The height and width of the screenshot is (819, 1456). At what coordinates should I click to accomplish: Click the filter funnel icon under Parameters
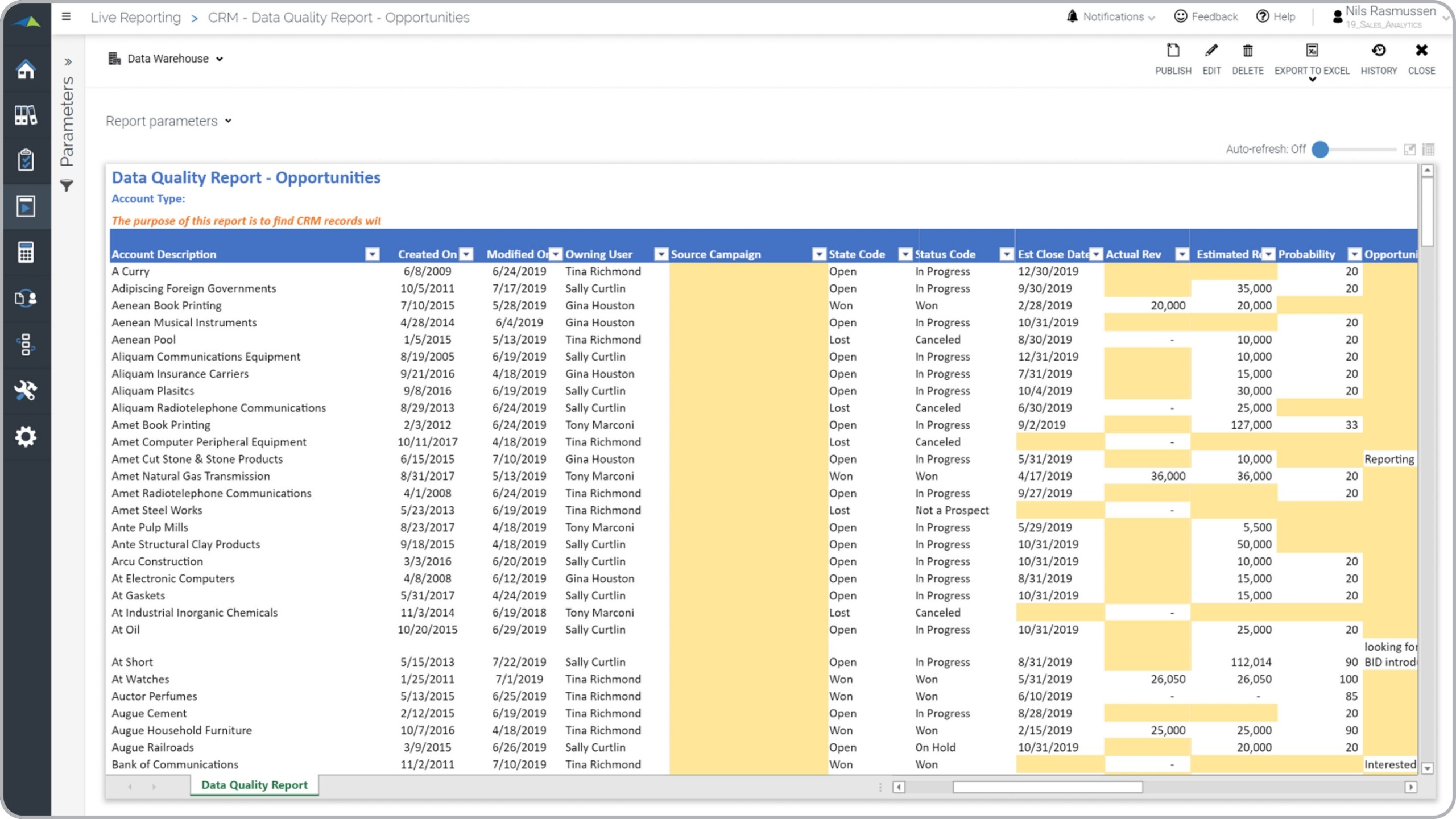(67, 185)
